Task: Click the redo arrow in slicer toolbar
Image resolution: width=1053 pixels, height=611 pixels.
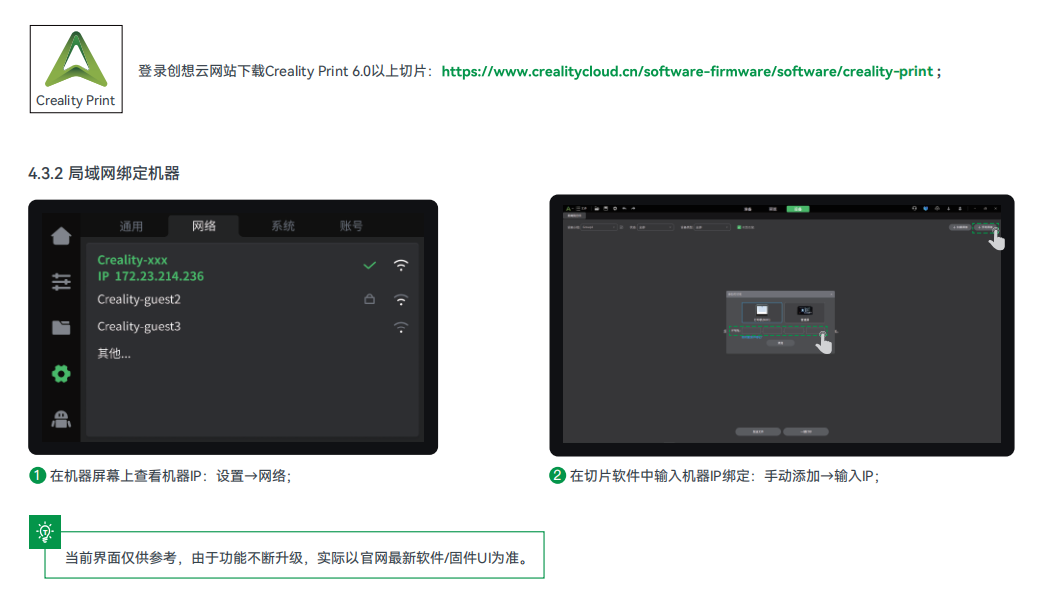Action: [x=633, y=209]
